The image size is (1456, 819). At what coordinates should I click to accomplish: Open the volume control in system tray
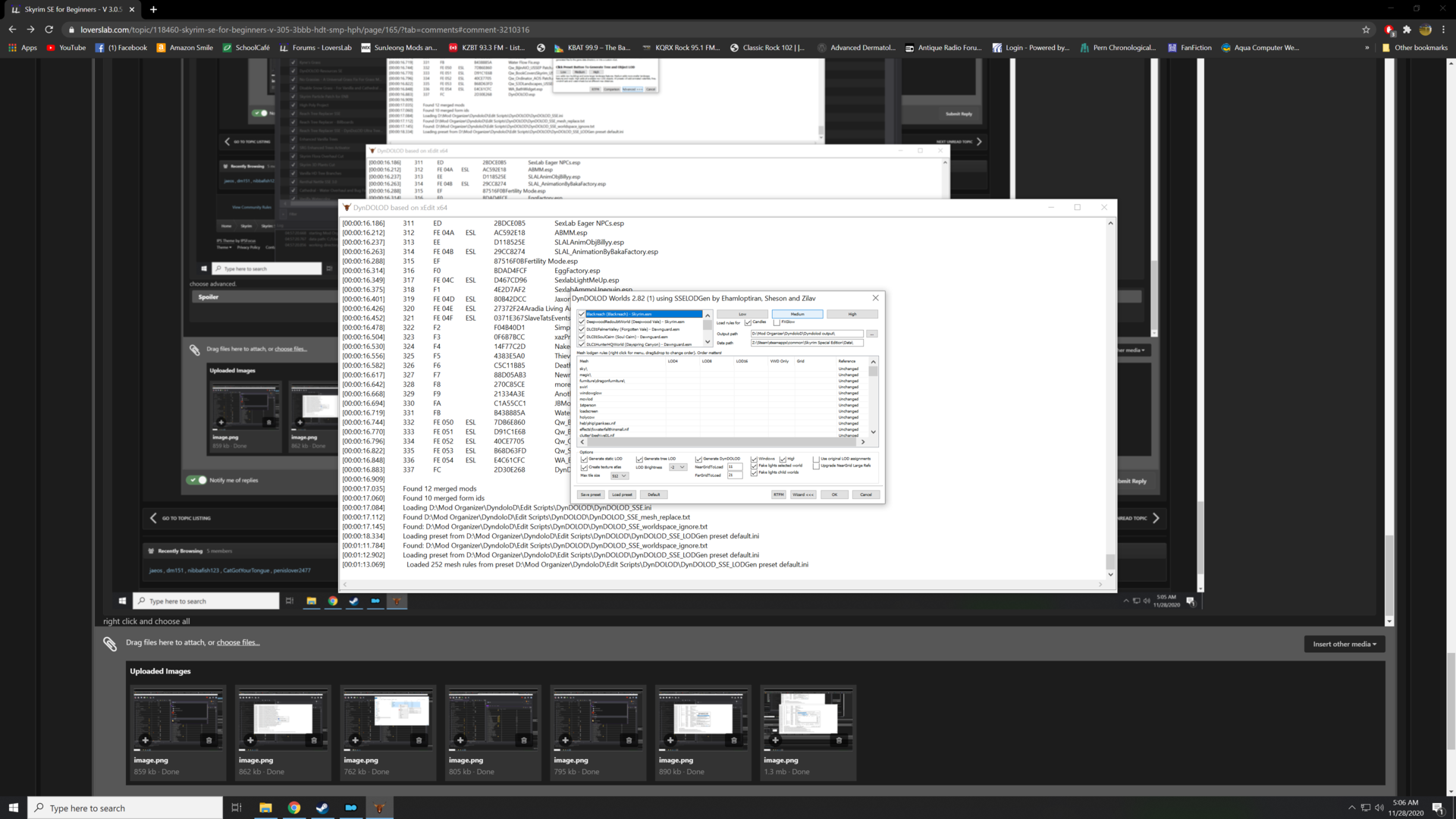point(1379,808)
